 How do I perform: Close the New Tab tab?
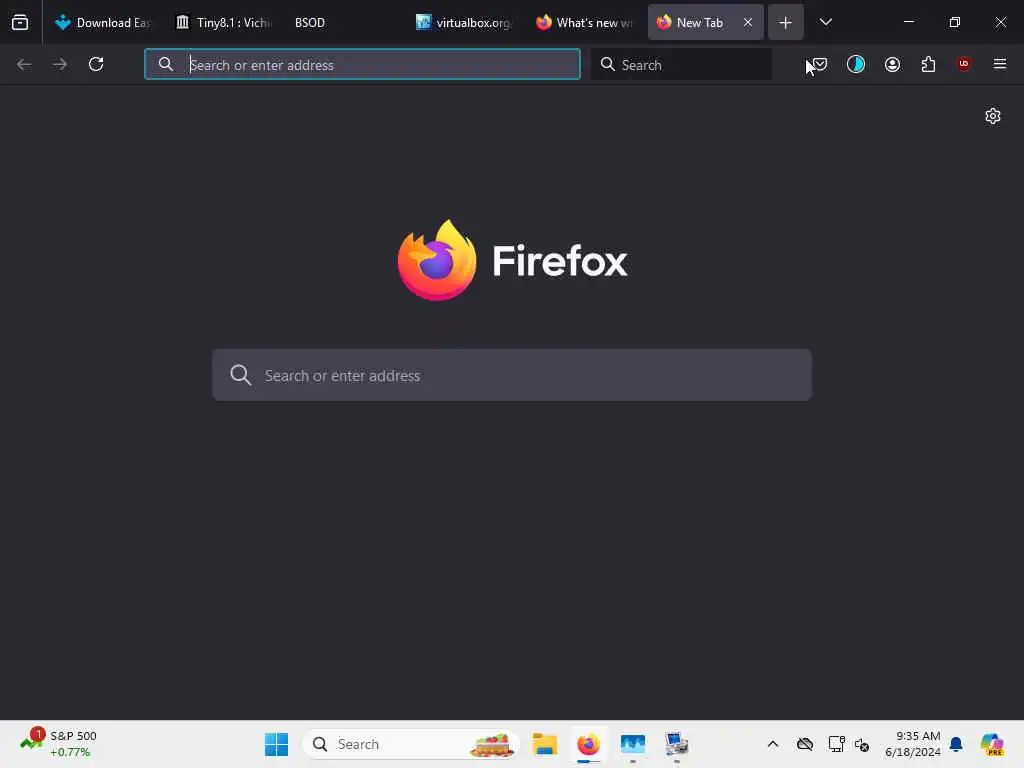point(748,22)
